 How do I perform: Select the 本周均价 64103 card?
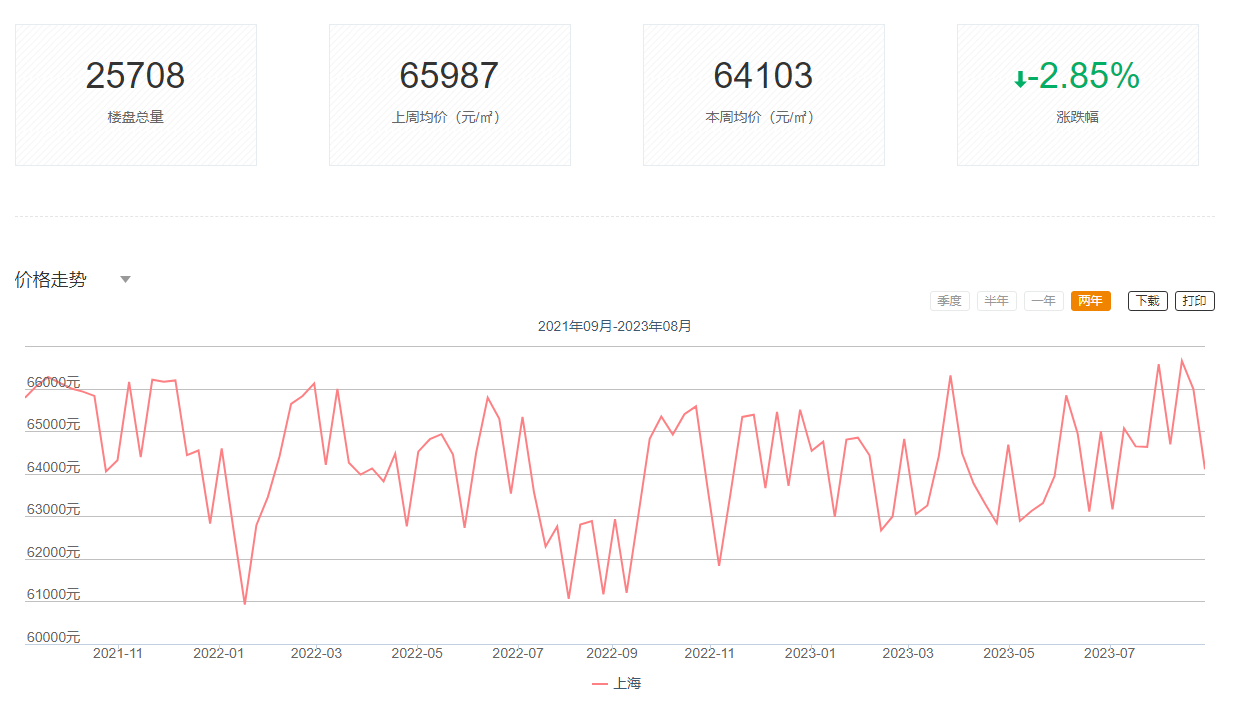point(763,95)
